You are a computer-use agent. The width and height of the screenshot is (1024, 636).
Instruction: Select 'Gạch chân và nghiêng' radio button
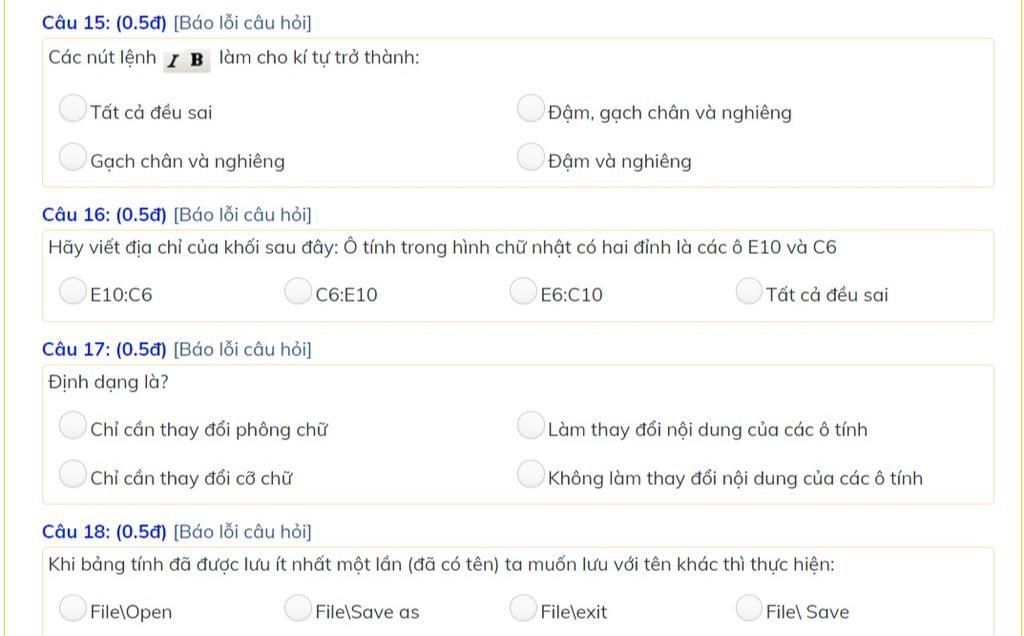[x=72, y=157]
